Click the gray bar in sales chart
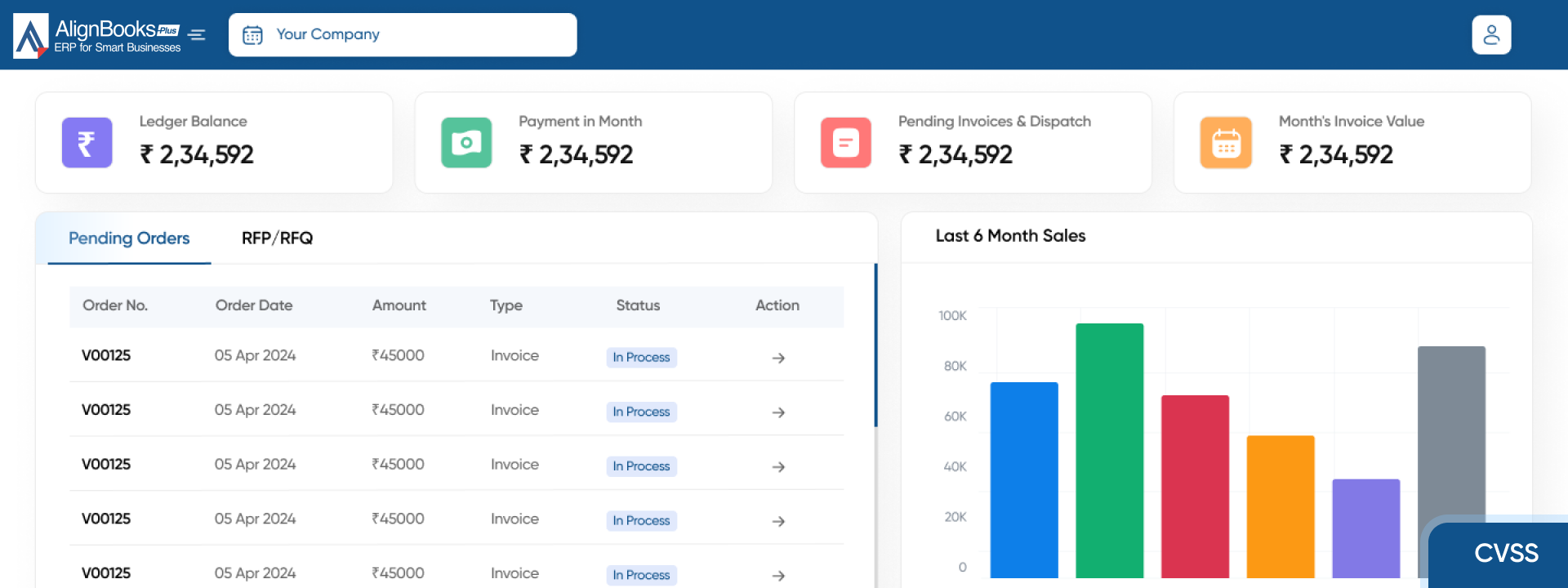 (x=1451, y=433)
